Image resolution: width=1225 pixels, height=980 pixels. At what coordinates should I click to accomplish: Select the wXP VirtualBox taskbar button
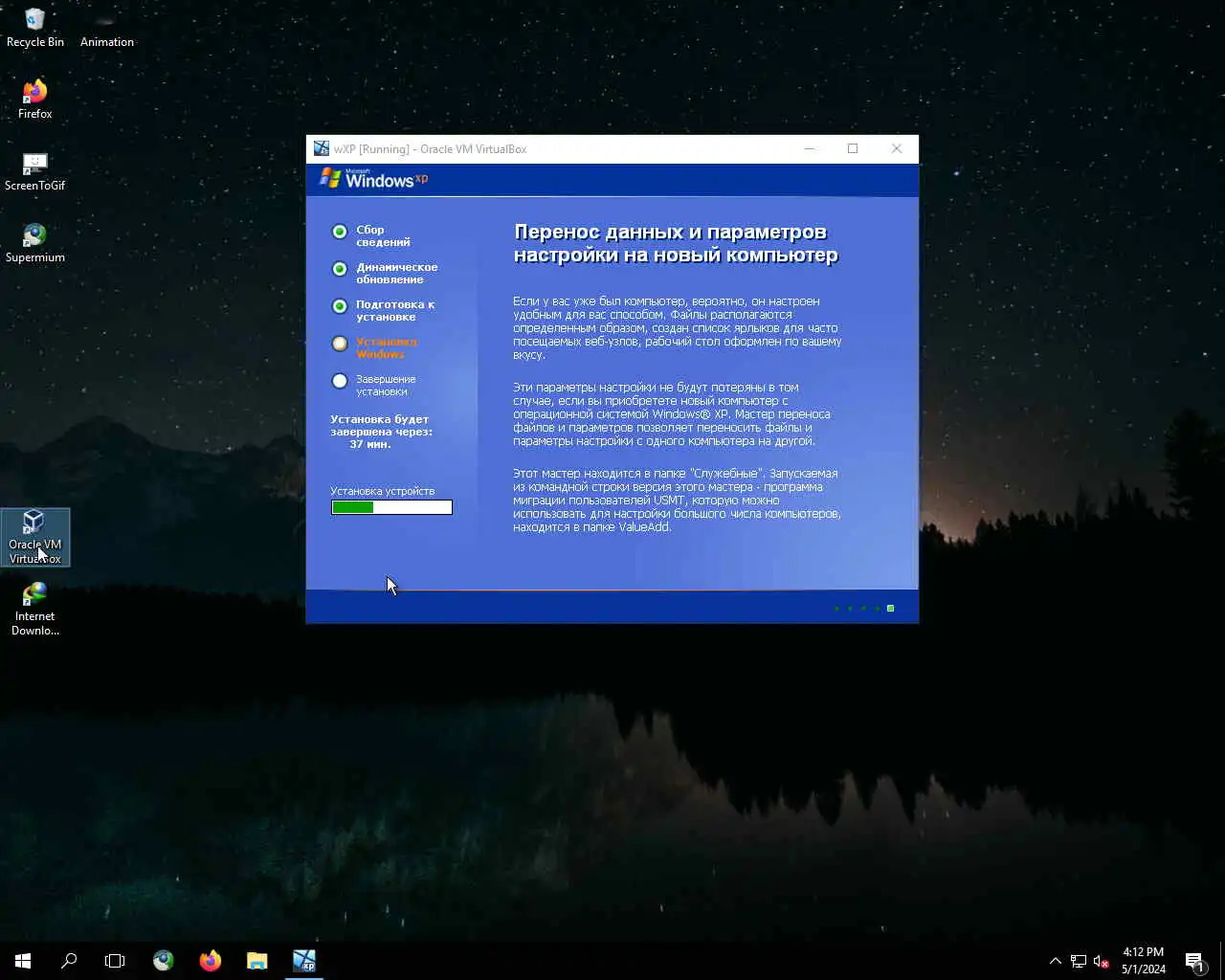coord(303,960)
